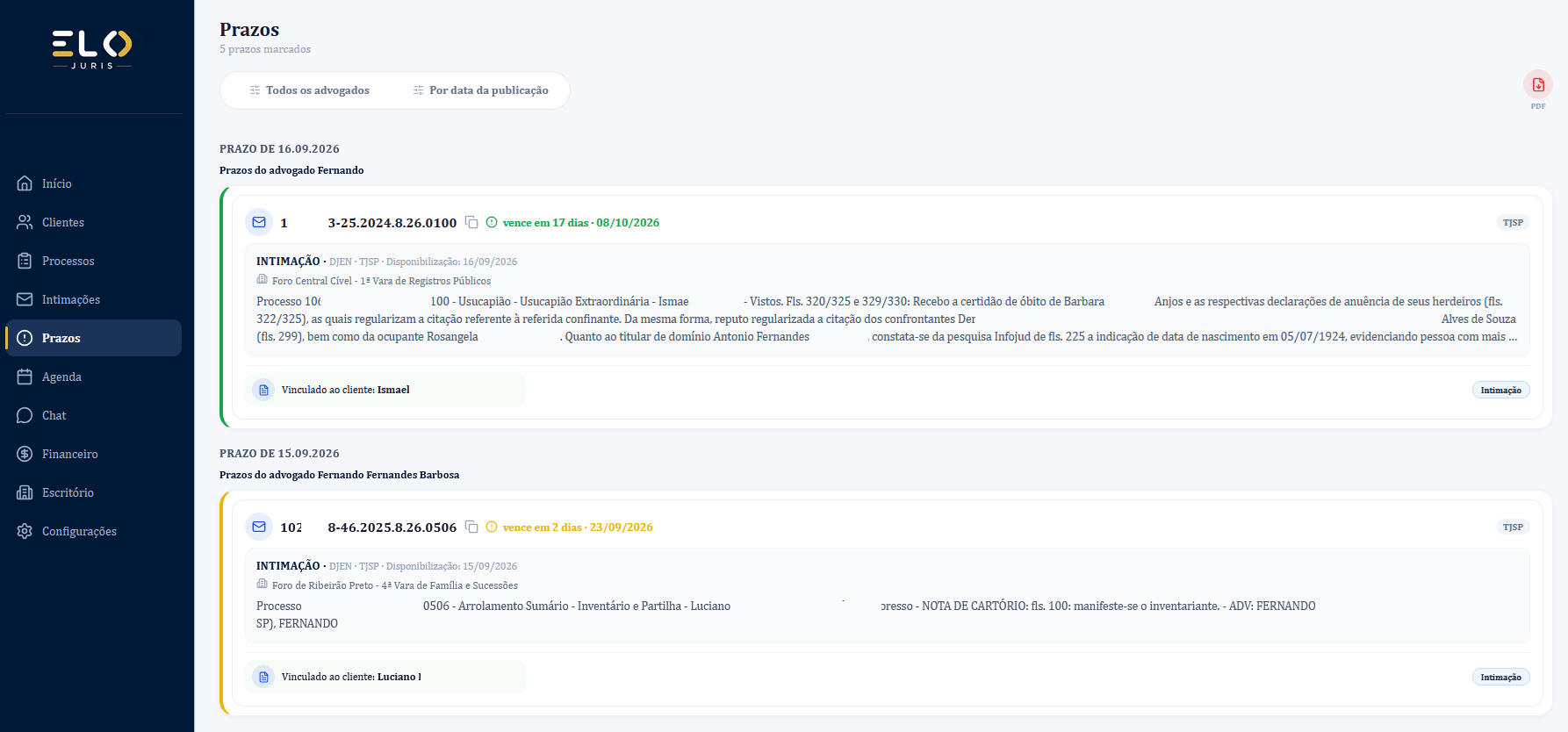Click the deadline text 'vence em 17 dias · 08/10/2026'
The height and width of the screenshot is (732, 1568).
pos(581,223)
